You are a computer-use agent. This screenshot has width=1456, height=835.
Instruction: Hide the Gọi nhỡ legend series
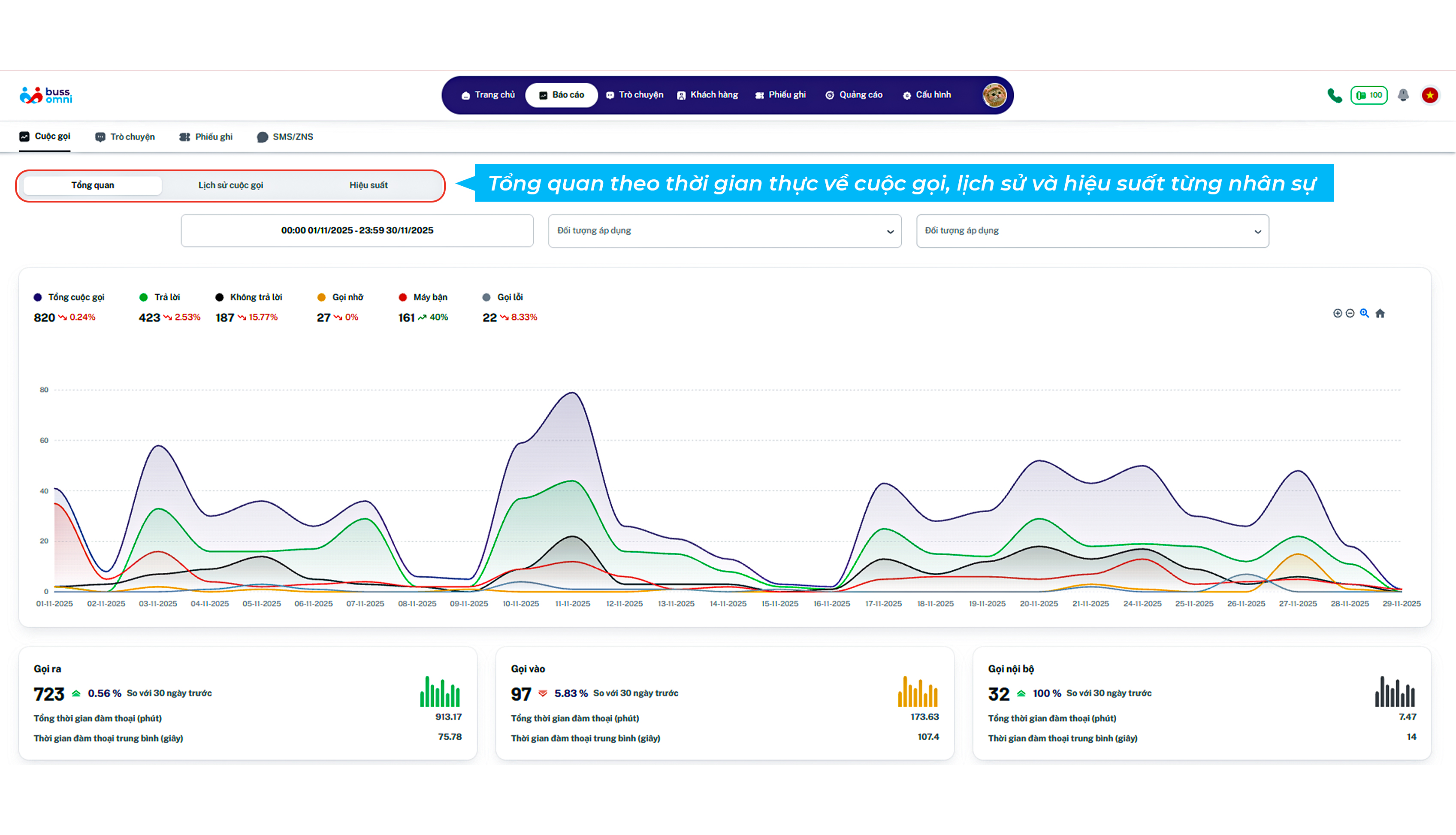click(x=347, y=297)
